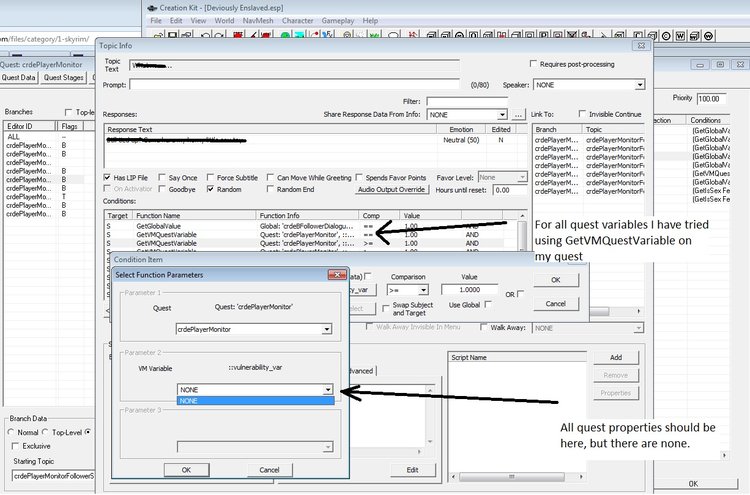
Task: Open the Gameplay menu
Action: click(x=338, y=21)
